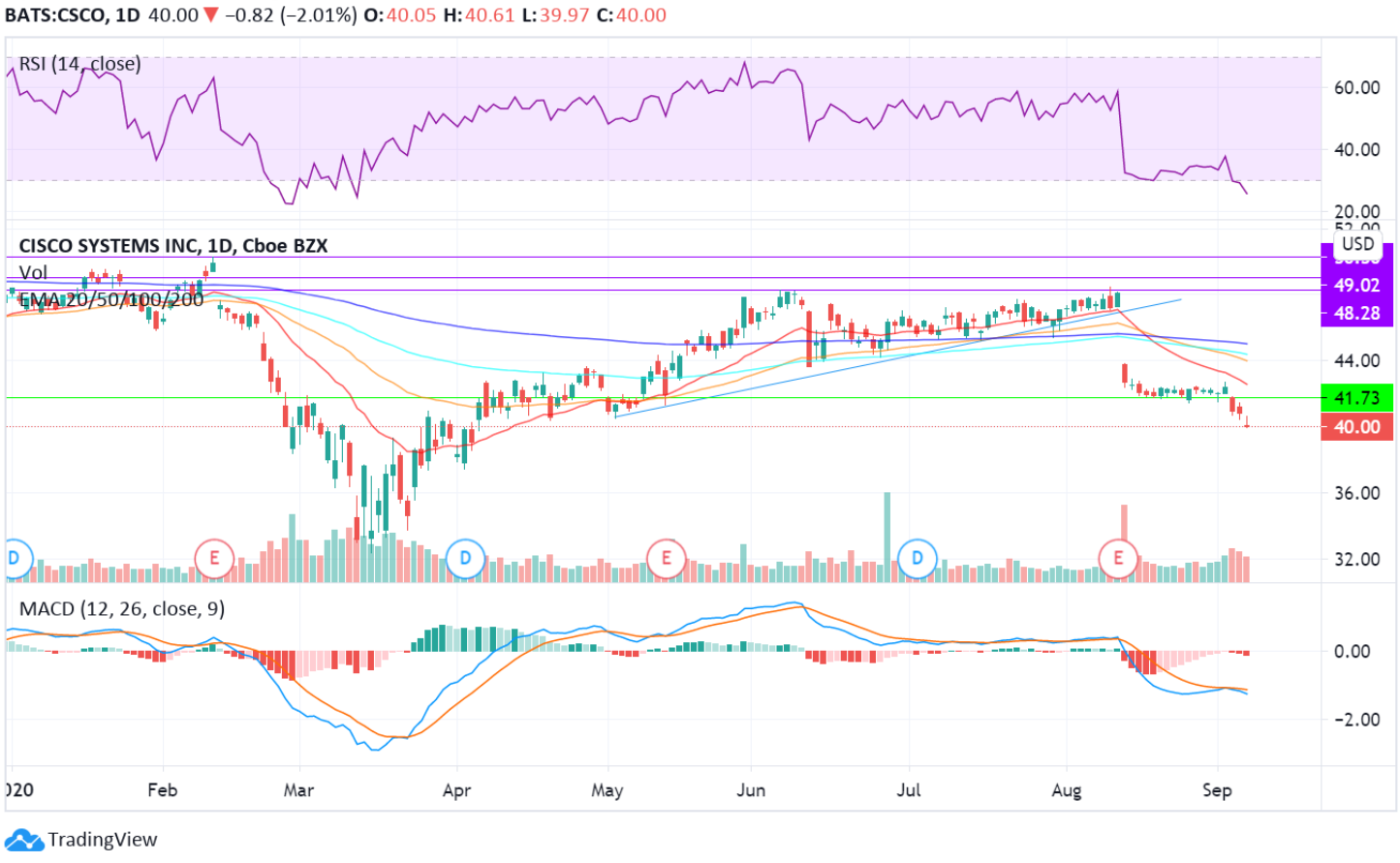Select the MACD (12, 26, close, 9) label
This screenshot has width=1400, height=863.
point(122,608)
